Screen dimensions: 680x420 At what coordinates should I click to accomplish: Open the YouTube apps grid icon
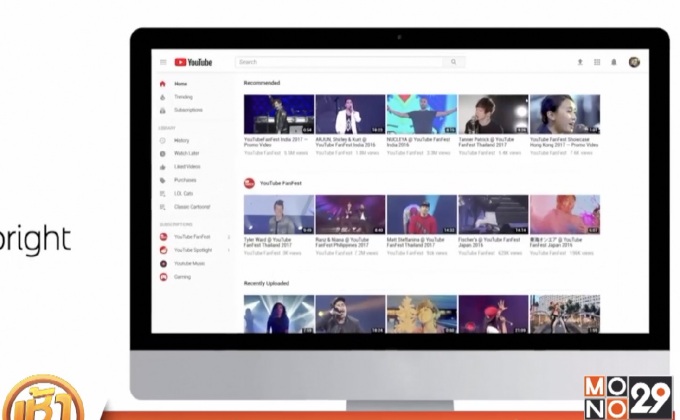(x=597, y=62)
